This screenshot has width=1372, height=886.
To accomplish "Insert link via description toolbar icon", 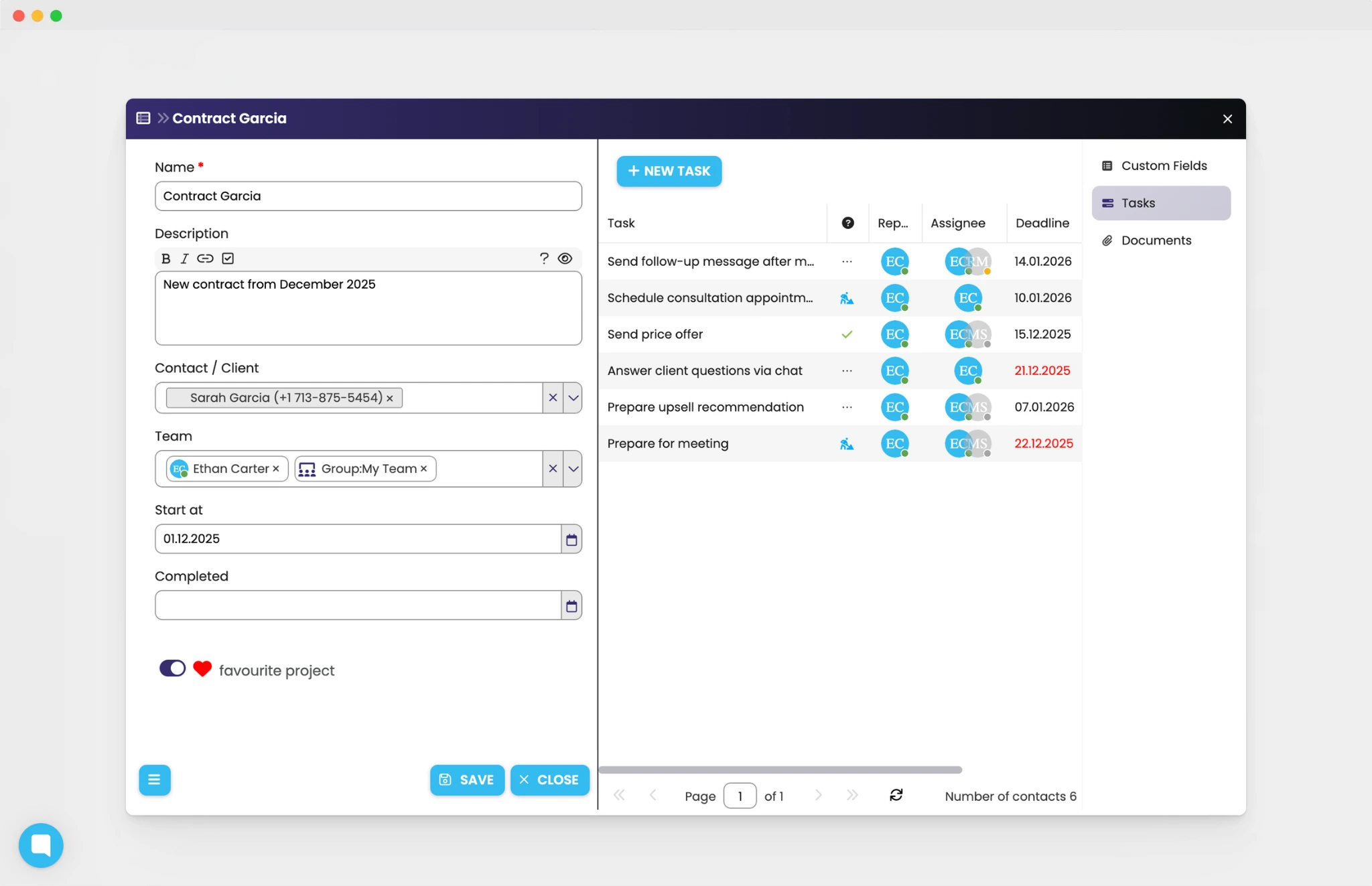I will [x=205, y=259].
